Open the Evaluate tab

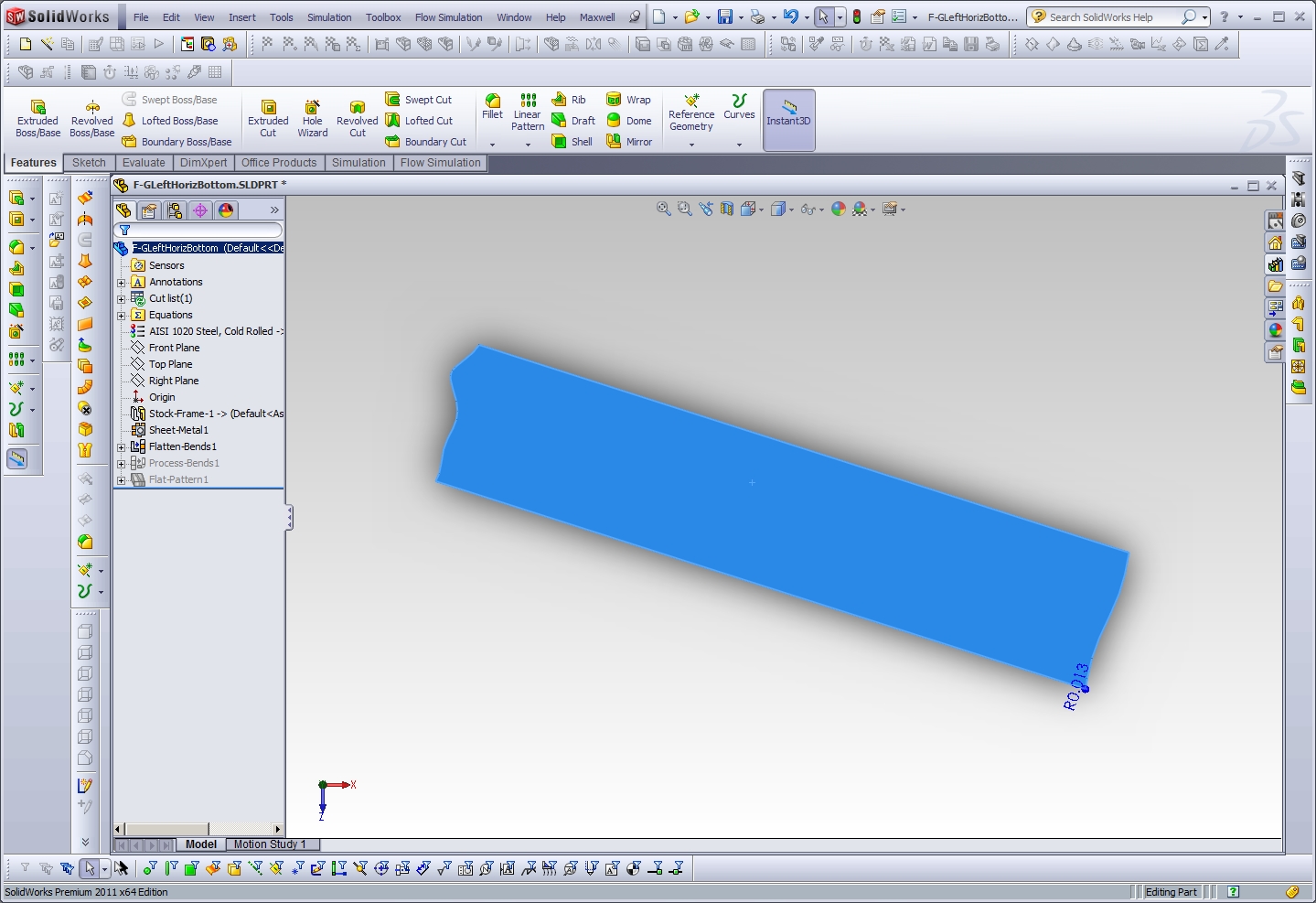click(x=144, y=163)
